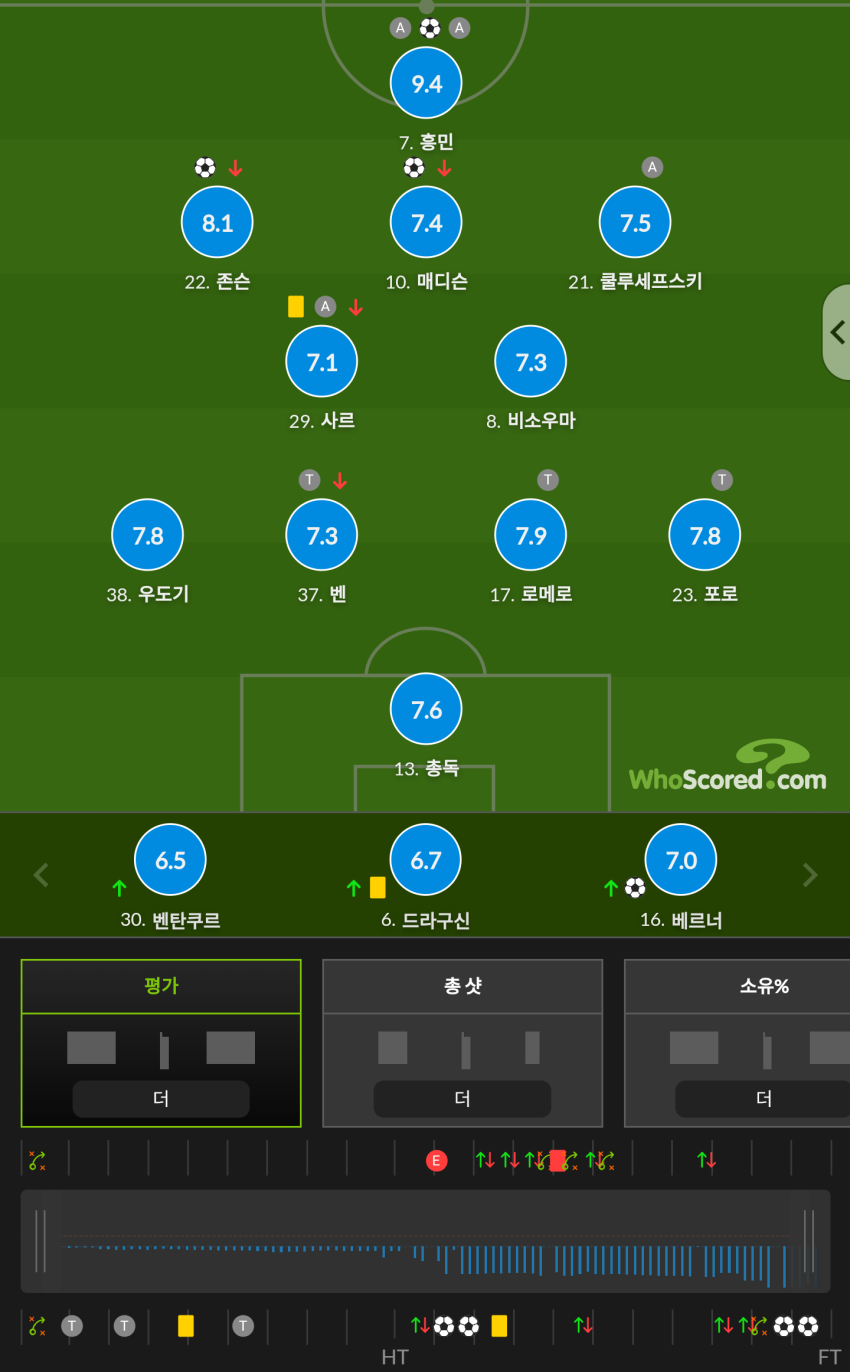Open 17. 로메로 rating 7.9

(531, 535)
